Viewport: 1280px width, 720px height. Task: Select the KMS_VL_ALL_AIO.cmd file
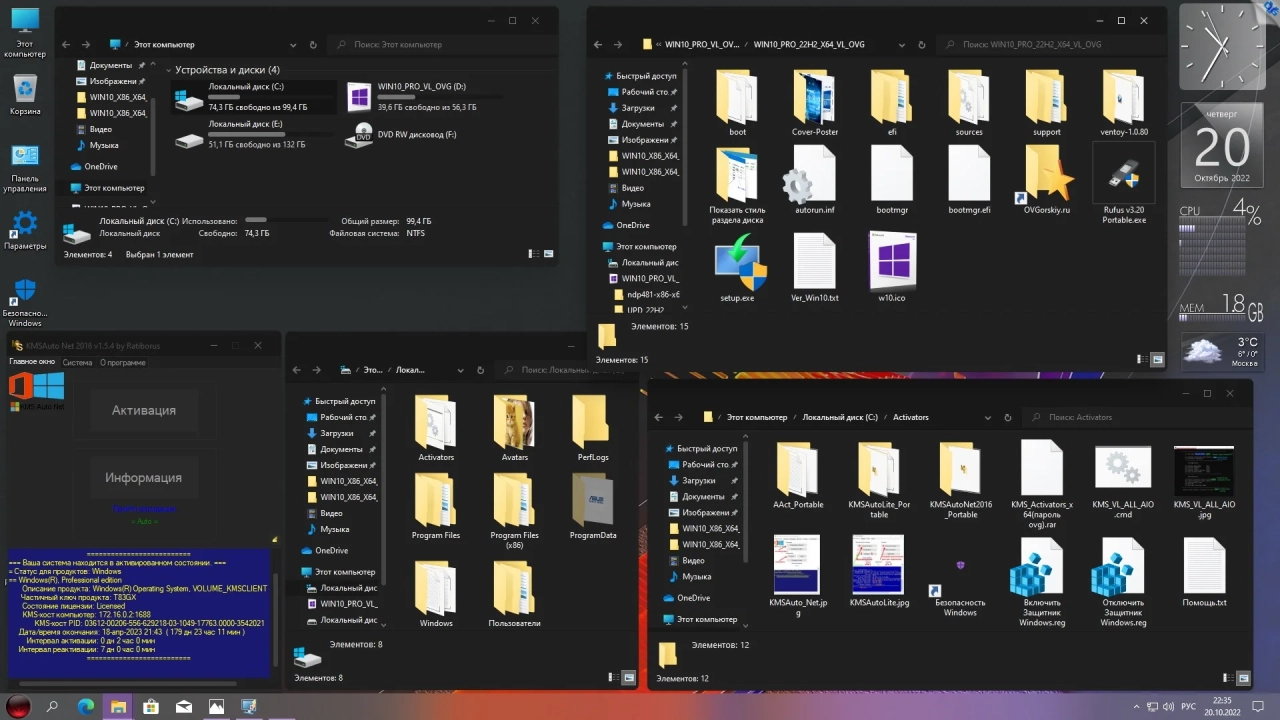1123,480
